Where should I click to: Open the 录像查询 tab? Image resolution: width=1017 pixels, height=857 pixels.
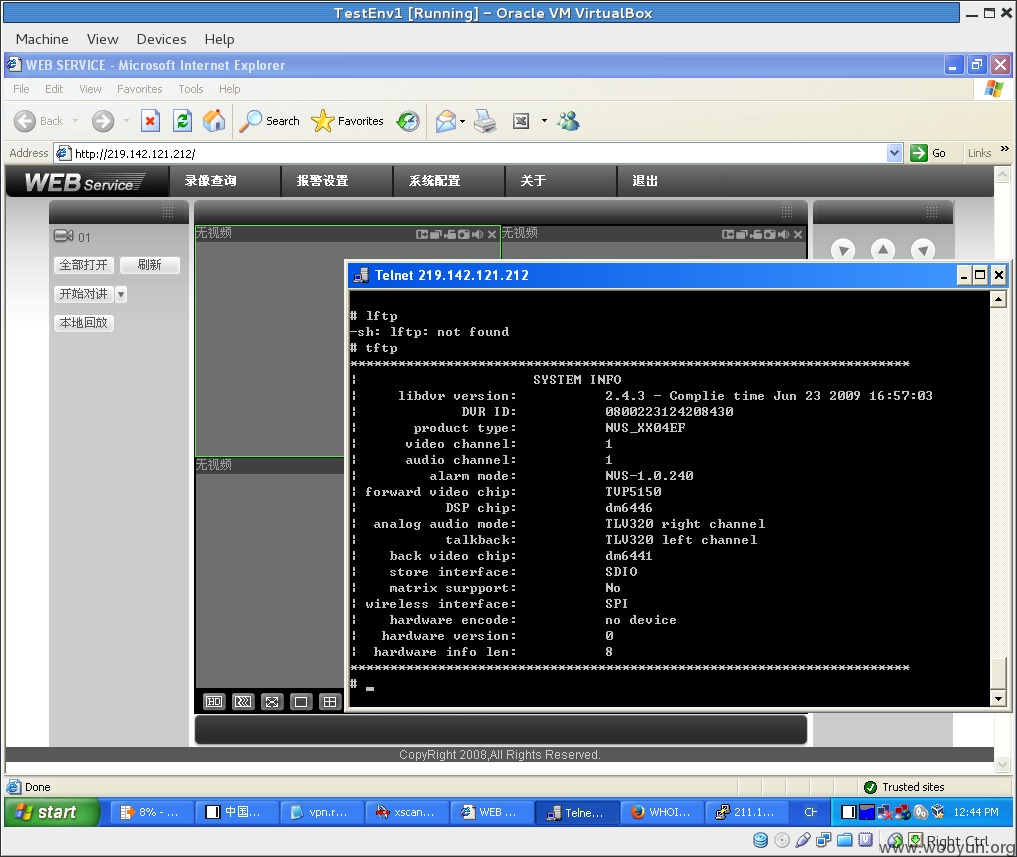click(x=211, y=181)
